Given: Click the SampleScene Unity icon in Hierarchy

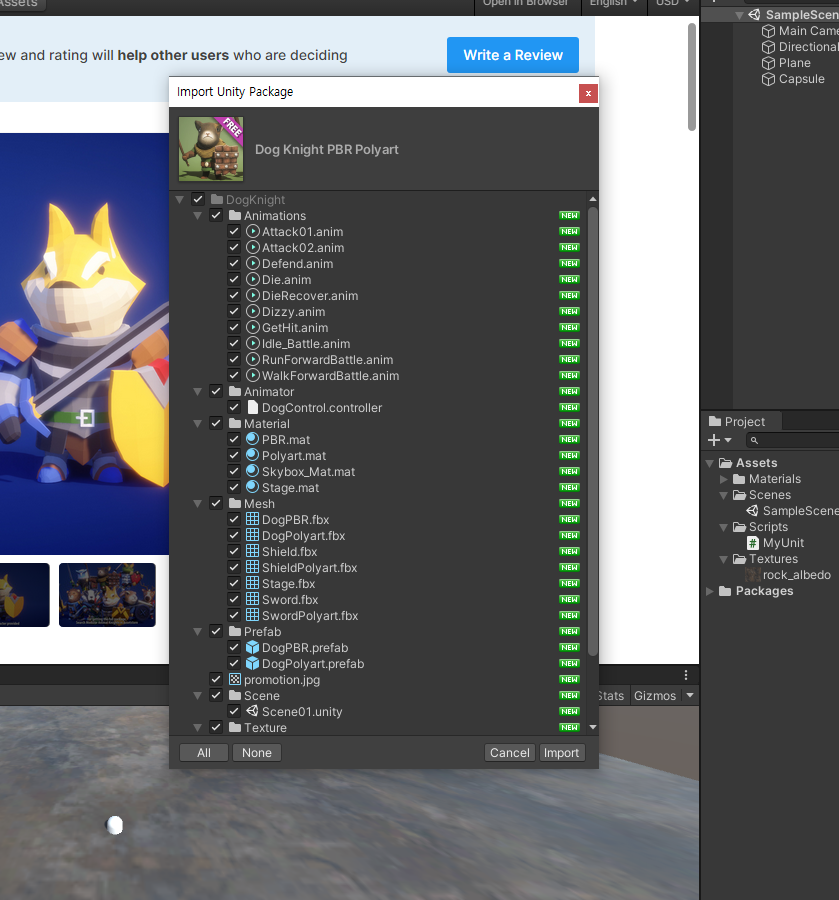Looking at the screenshot, I should pyautogui.click(x=754, y=15).
